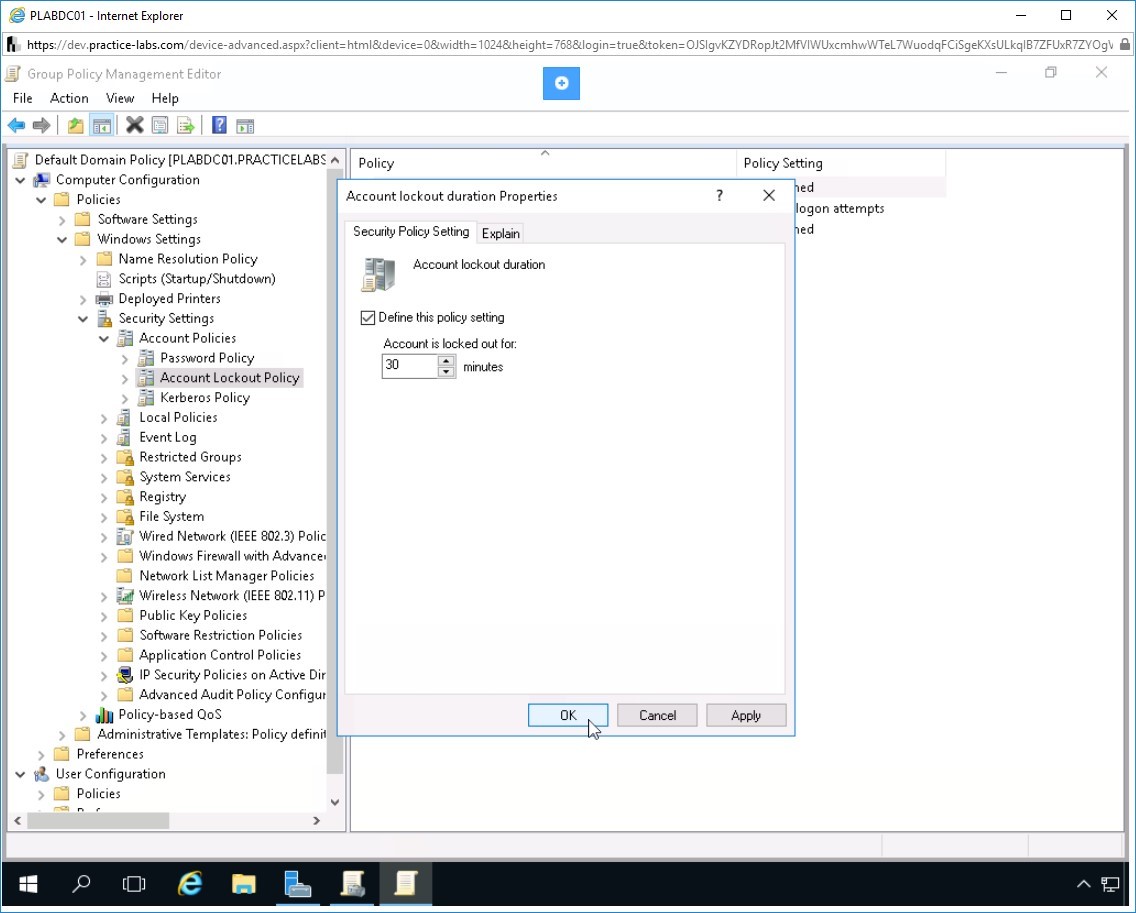This screenshot has height=913, width=1136.
Task: Click the network icon in the system tray
Action: (1110, 883)
